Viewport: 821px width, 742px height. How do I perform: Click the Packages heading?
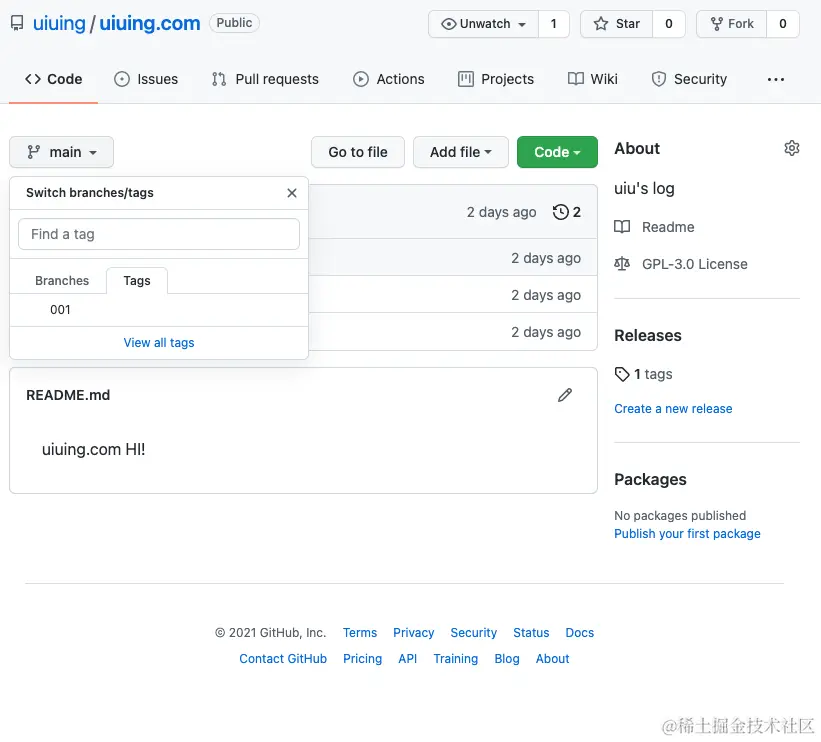(x=650, y=479)
